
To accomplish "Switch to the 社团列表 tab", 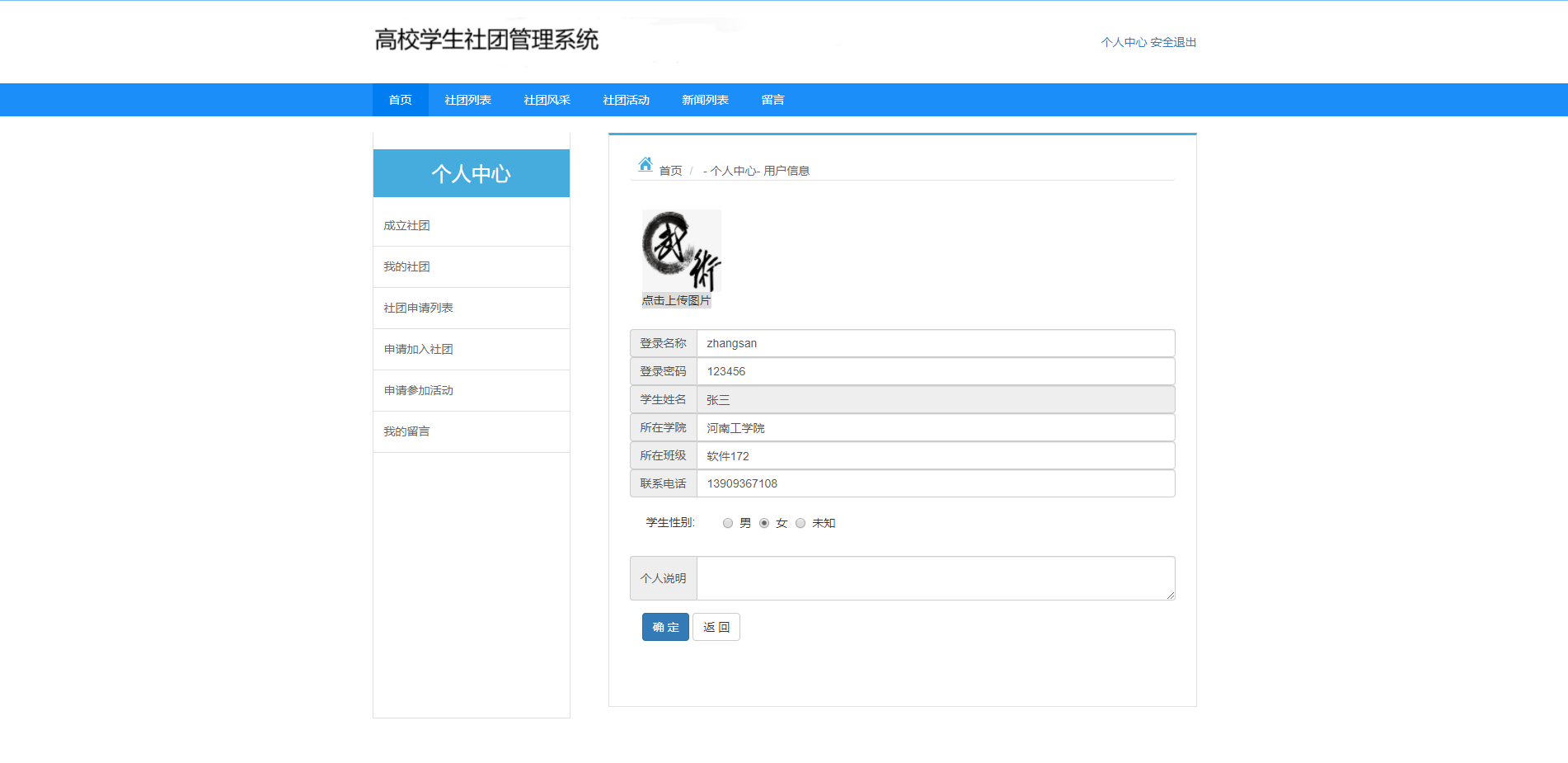I will 468,99.
